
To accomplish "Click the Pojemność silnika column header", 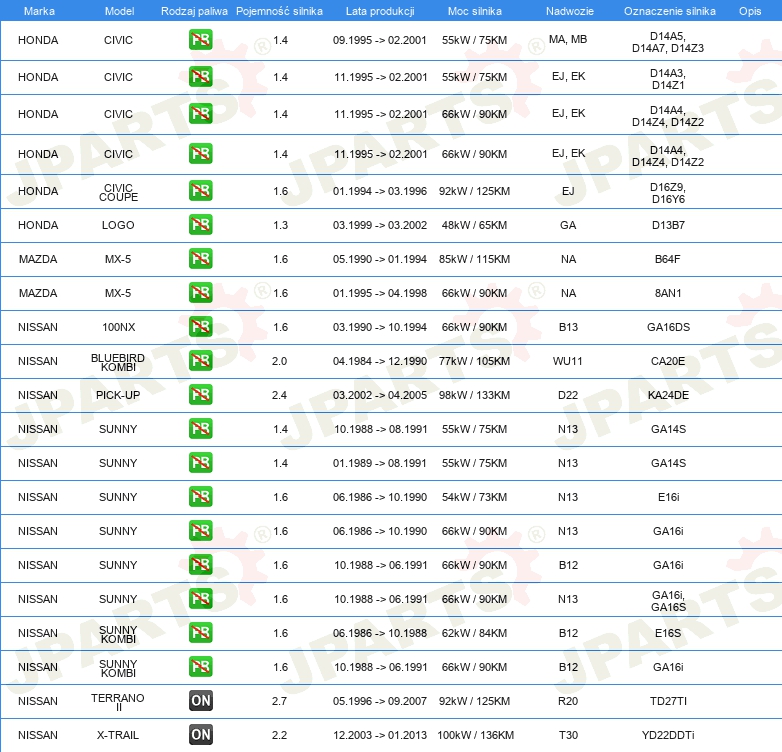I will [x=279, y=11].
